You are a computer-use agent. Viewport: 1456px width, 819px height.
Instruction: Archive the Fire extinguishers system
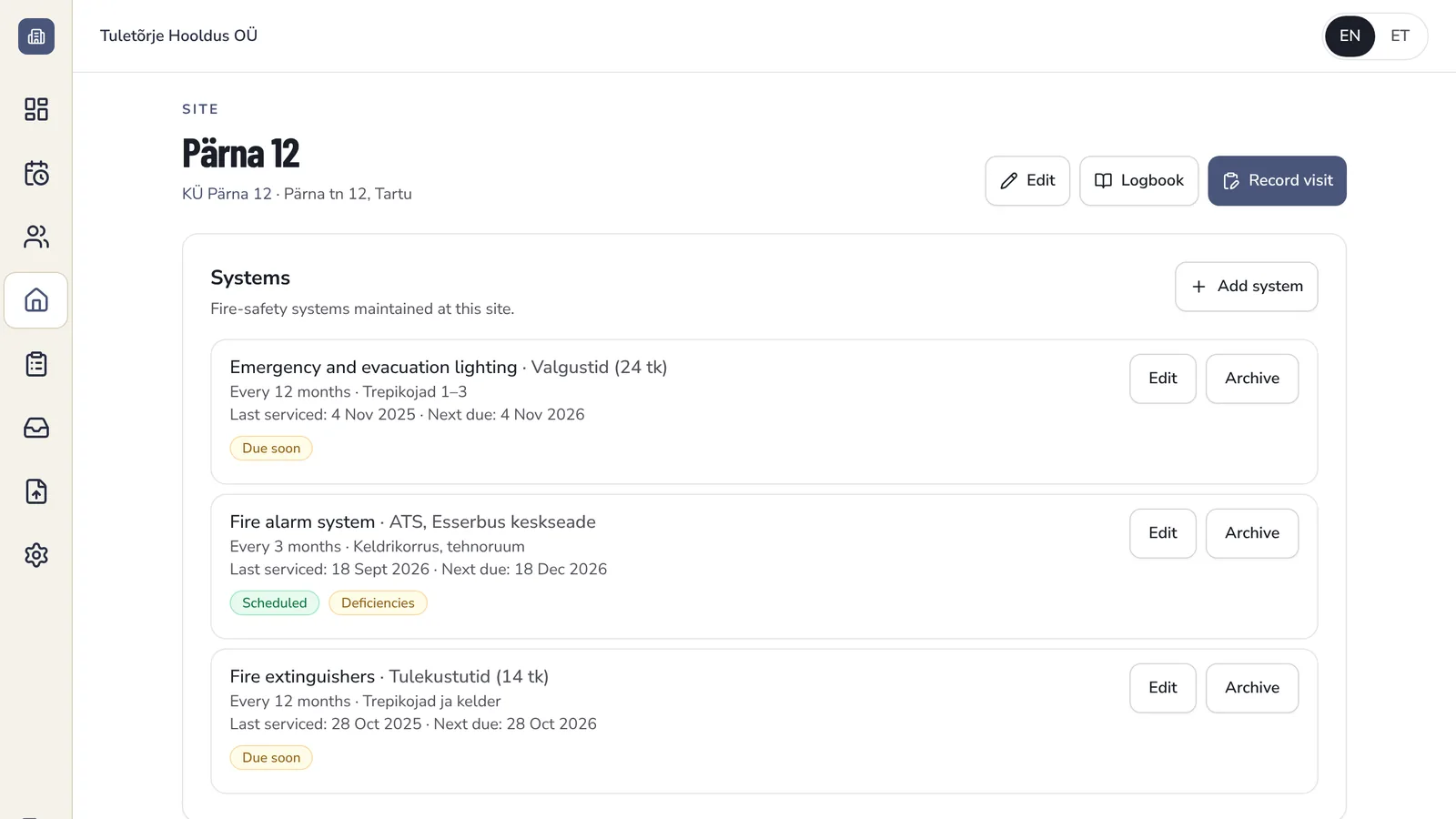(1251, 688)
